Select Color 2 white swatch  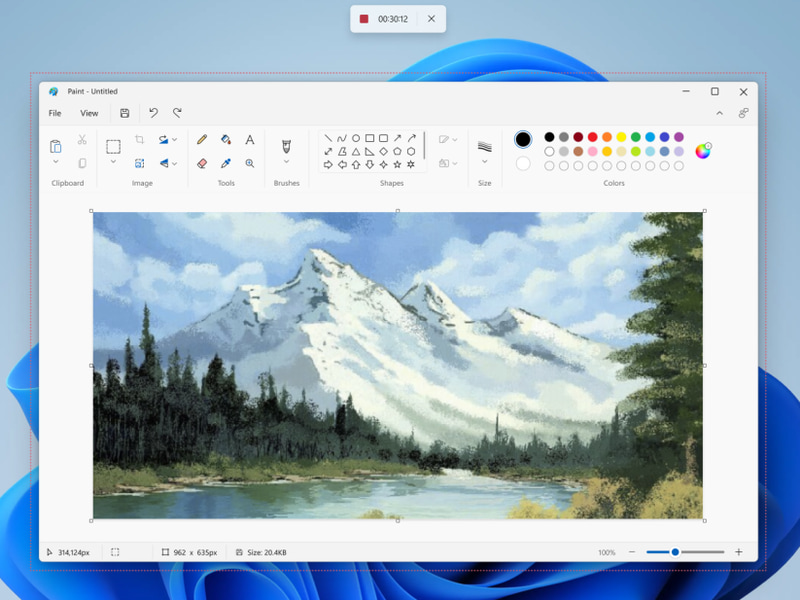click(523, 164)
